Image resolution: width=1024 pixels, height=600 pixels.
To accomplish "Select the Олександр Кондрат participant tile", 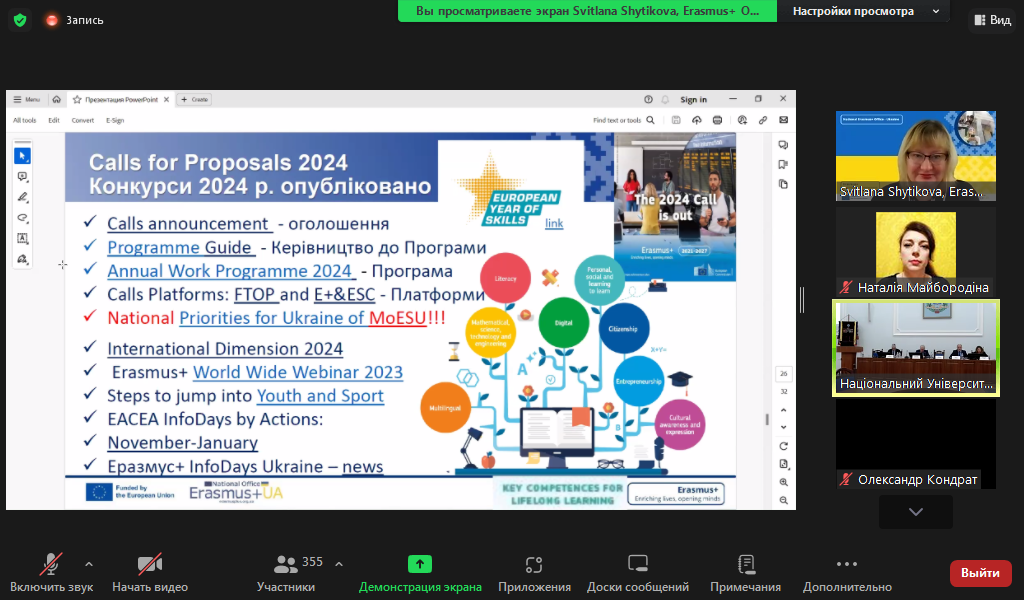I will (916, 444).
